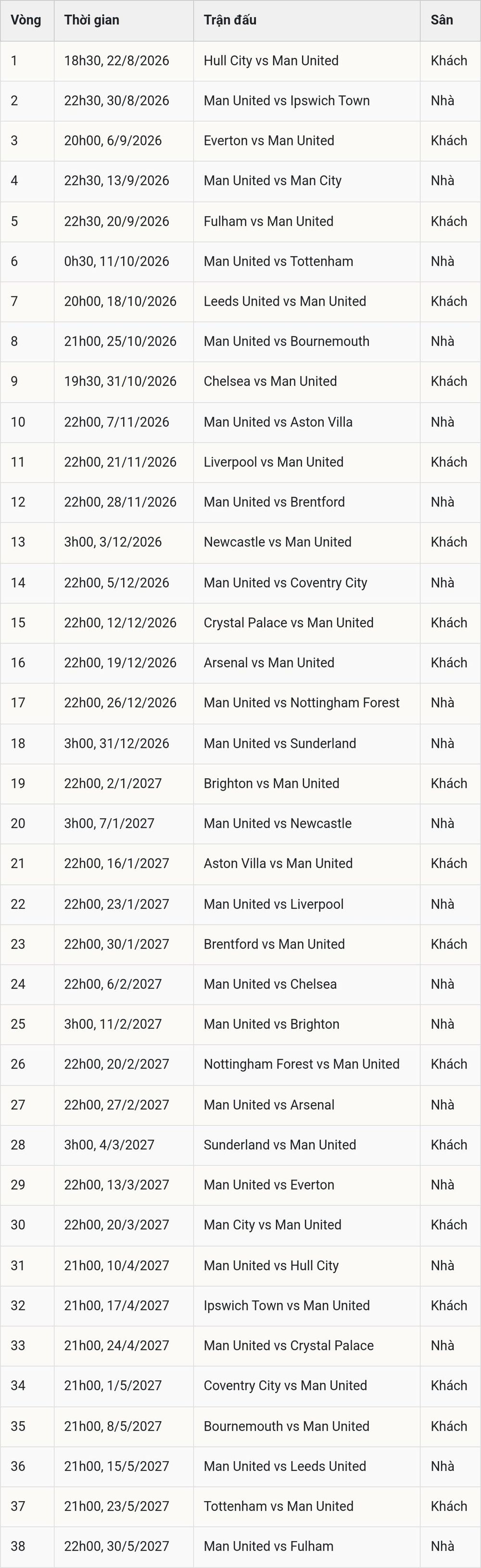The height and width of the screenshot is (1568, 481).
Task: Select Man United vs Nottingham Forest match
Action: click(302, 703)
